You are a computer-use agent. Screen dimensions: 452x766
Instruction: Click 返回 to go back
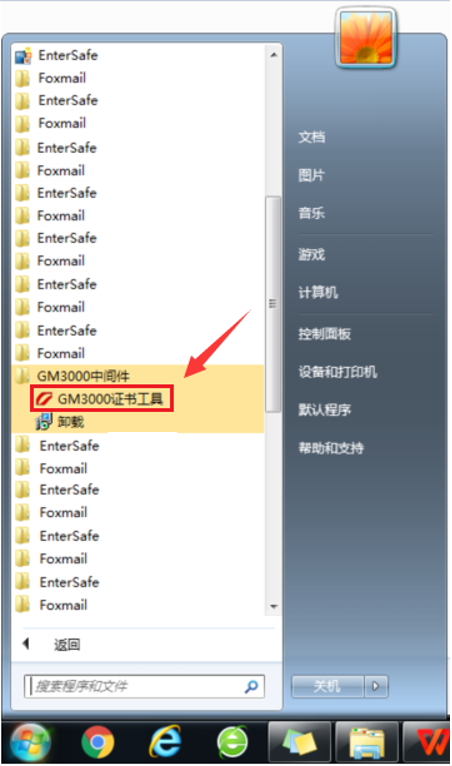click(x=66, y=645)
